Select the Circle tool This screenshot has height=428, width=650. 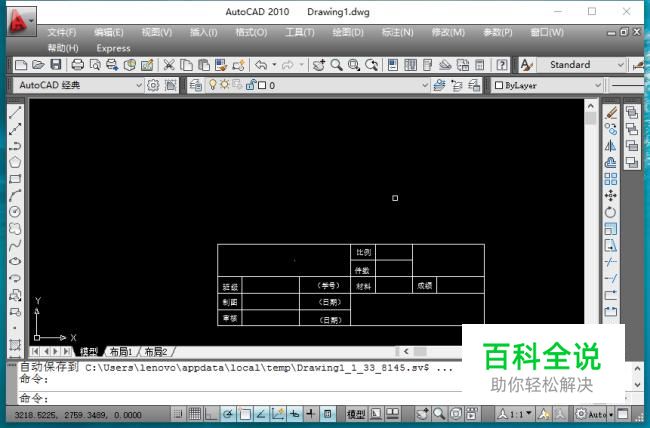pyautogui.click(x=15, y=212)
